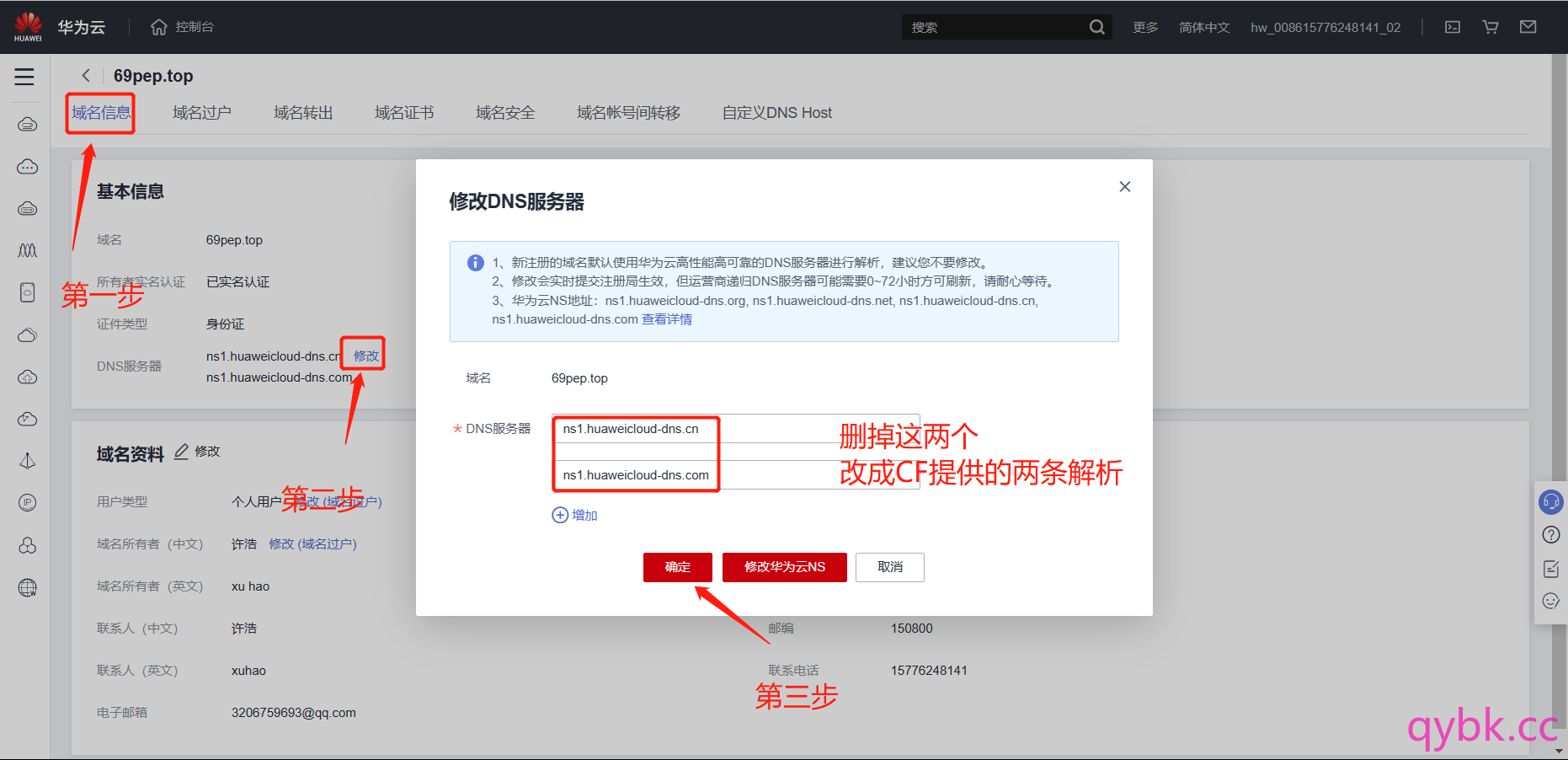Open the 查看详情 link in the notice
This screenshot has width=1568, height=760.
[667, 319]
